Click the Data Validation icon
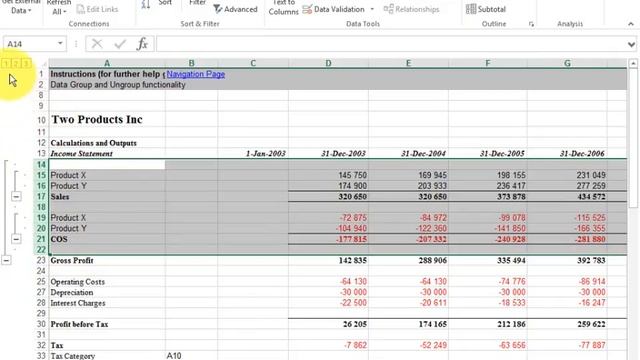This screenshot has width=640, height=360. (308, 9)
